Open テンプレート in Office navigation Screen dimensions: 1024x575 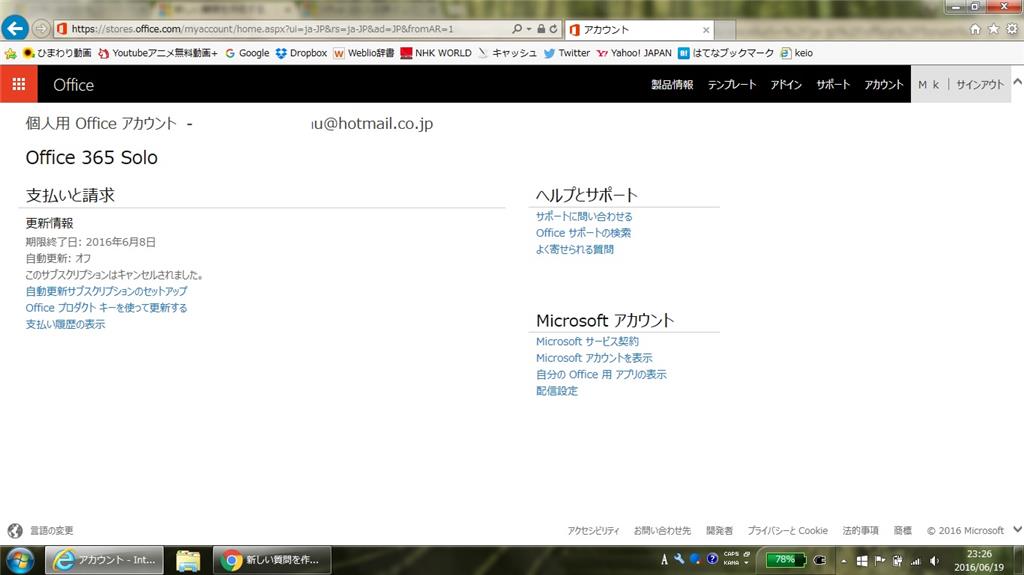731,84
